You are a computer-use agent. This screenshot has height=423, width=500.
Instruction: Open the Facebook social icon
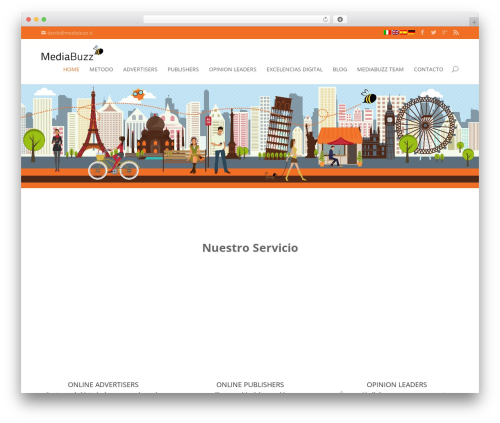tap(422, 32)
